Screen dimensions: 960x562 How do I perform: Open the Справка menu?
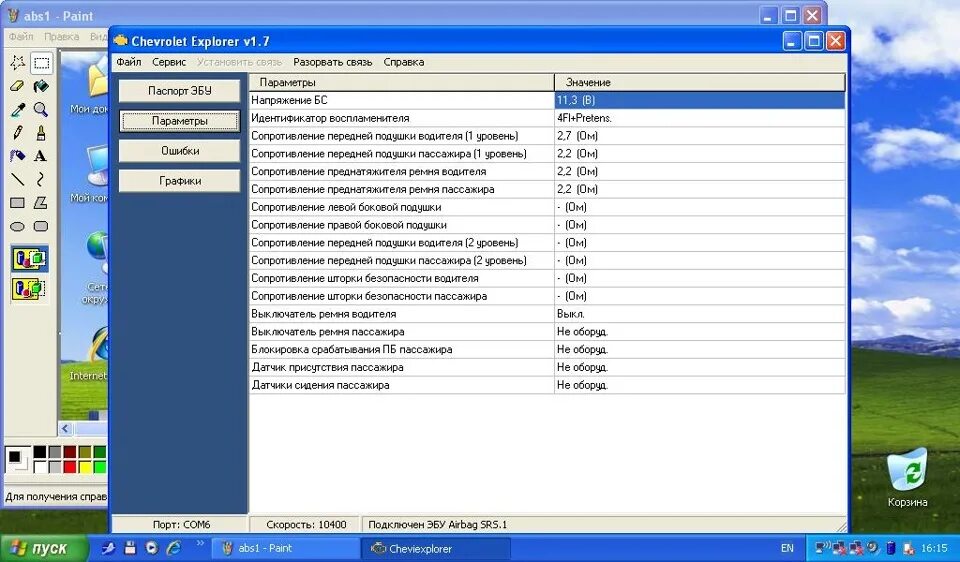pos(403,62)
